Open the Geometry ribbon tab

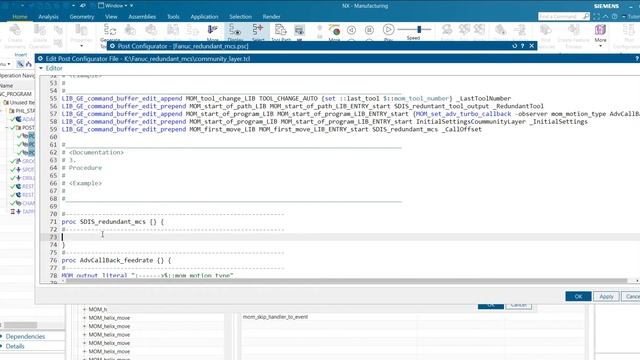82,17
